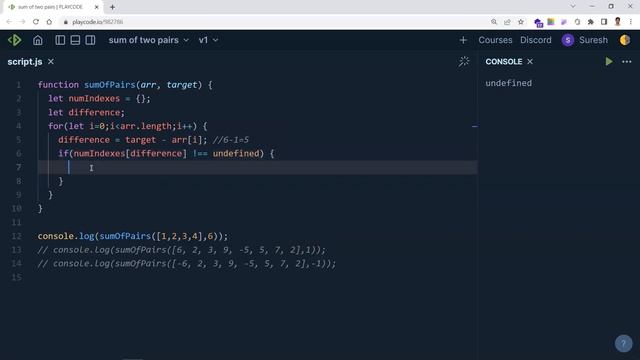640x360 pixels.
Task: Click line number 7 in gutter
Action: pyautogui.click(x=18, y=167)
